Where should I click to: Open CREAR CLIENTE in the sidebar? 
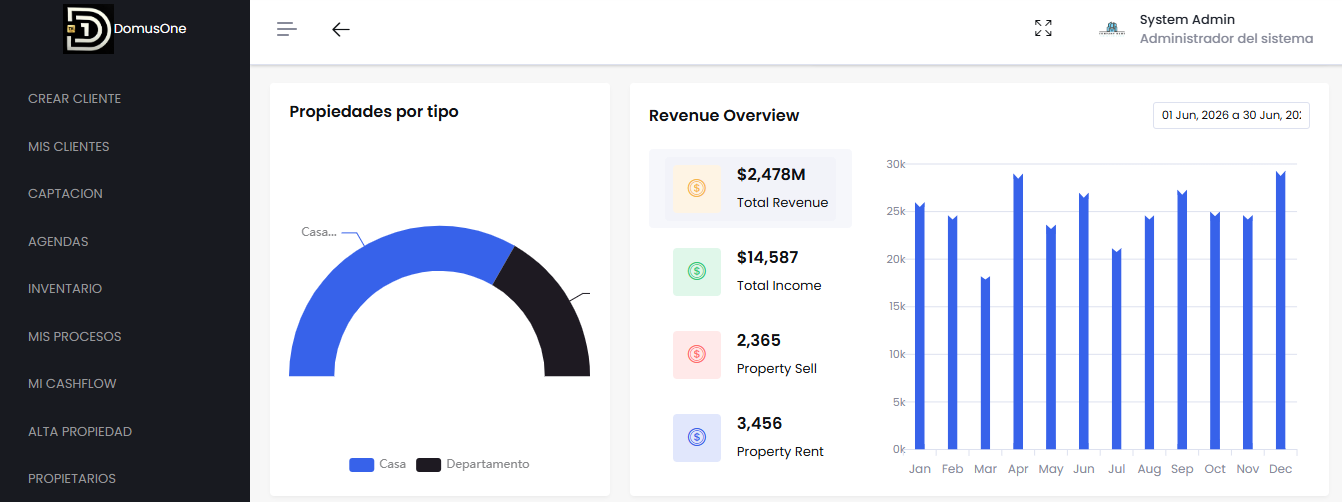click(x=74, y=99)
